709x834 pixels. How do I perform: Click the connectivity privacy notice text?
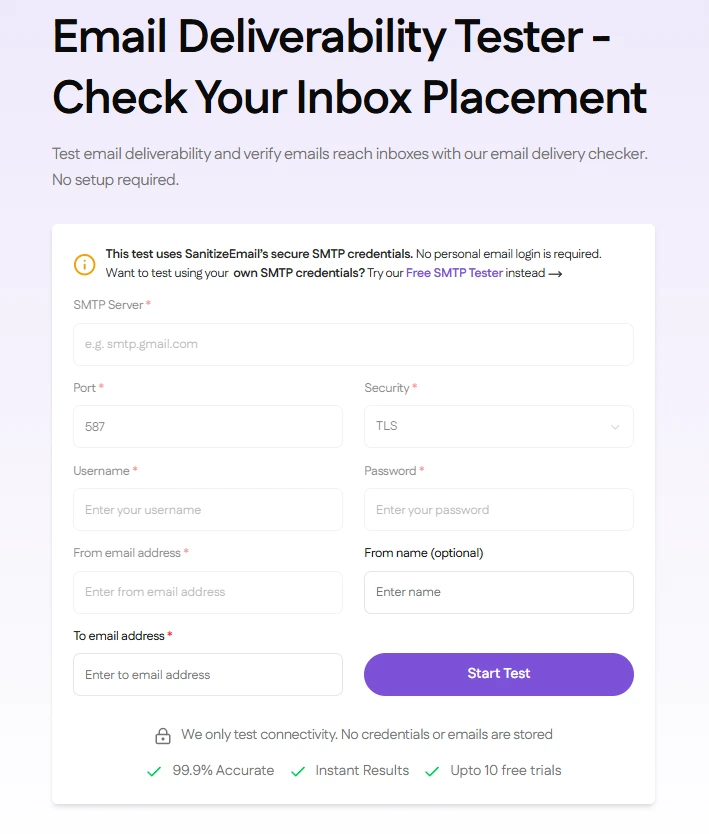coord(367,735)
